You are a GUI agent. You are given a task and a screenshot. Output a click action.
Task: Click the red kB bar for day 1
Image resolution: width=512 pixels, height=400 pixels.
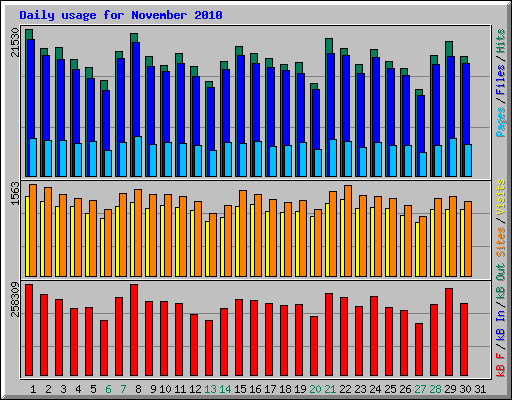point(29,330)
